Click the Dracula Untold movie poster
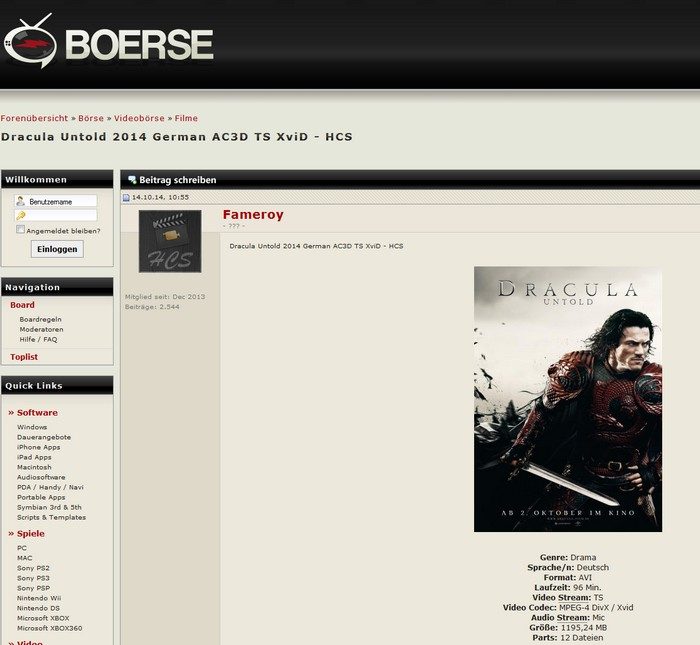700x645 pixels. [x=567, y=398]
